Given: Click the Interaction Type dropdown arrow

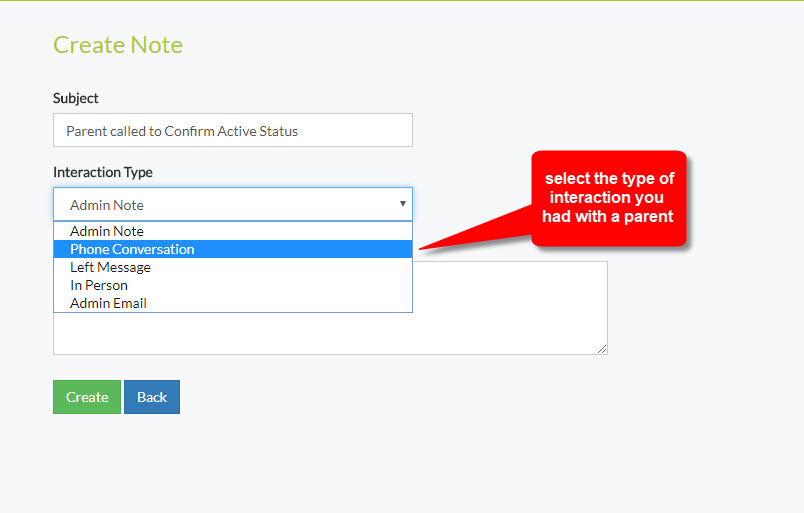Looking at the screenshot, I should pyautogui.click(x=402, y=204).
